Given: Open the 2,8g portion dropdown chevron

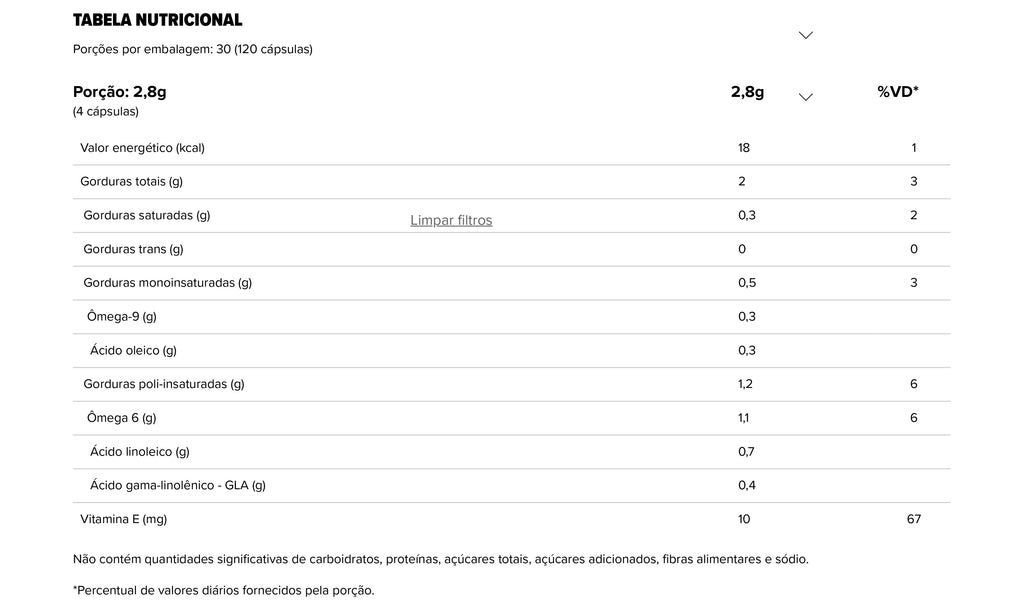Looking at the screenshot, I should click(x=805, y=97).
